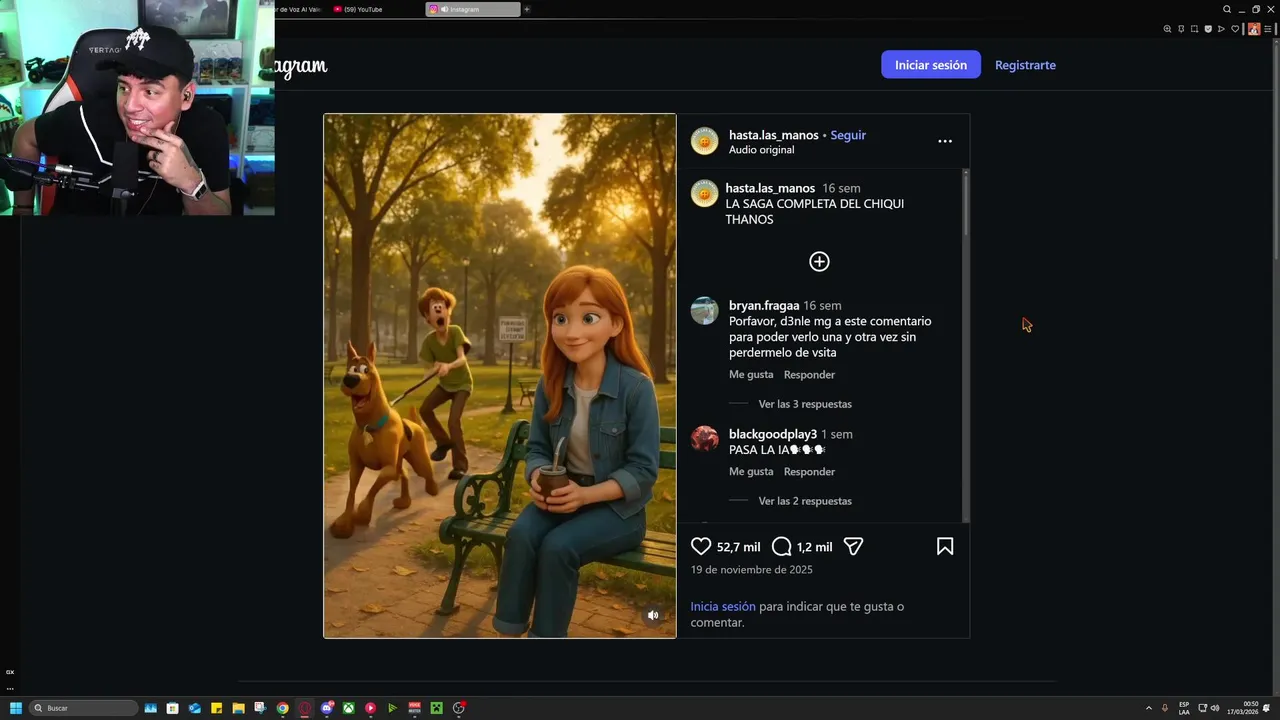Open File Explorer from the taskbar

click(x=239, y=708)
